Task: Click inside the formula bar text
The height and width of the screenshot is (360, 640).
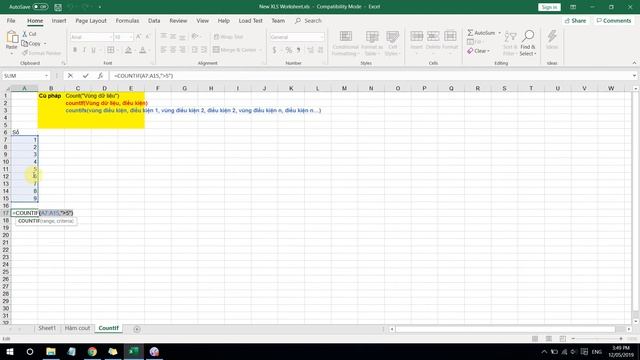Action: pos(144,76)
